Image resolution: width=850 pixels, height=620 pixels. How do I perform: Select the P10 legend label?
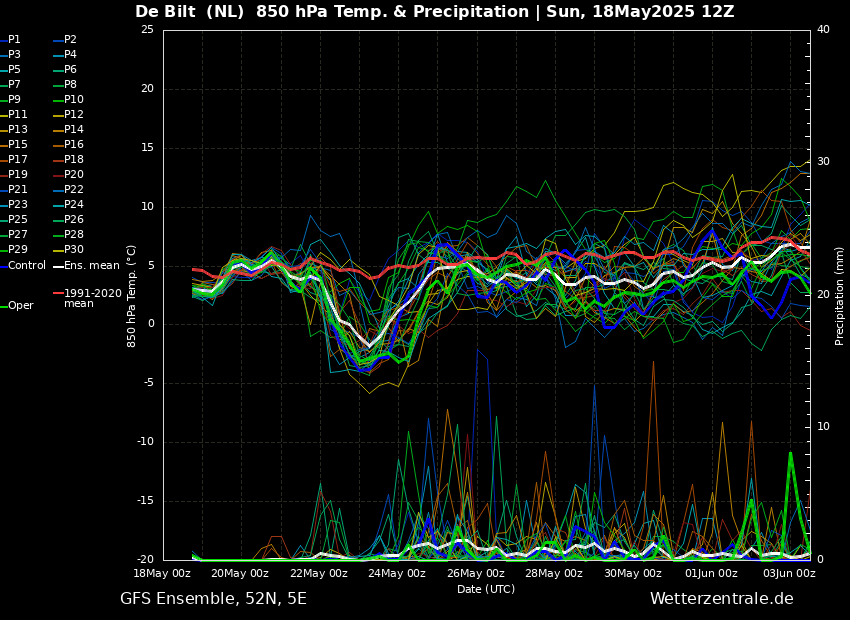pyautogui.click(x=74, y=100)
